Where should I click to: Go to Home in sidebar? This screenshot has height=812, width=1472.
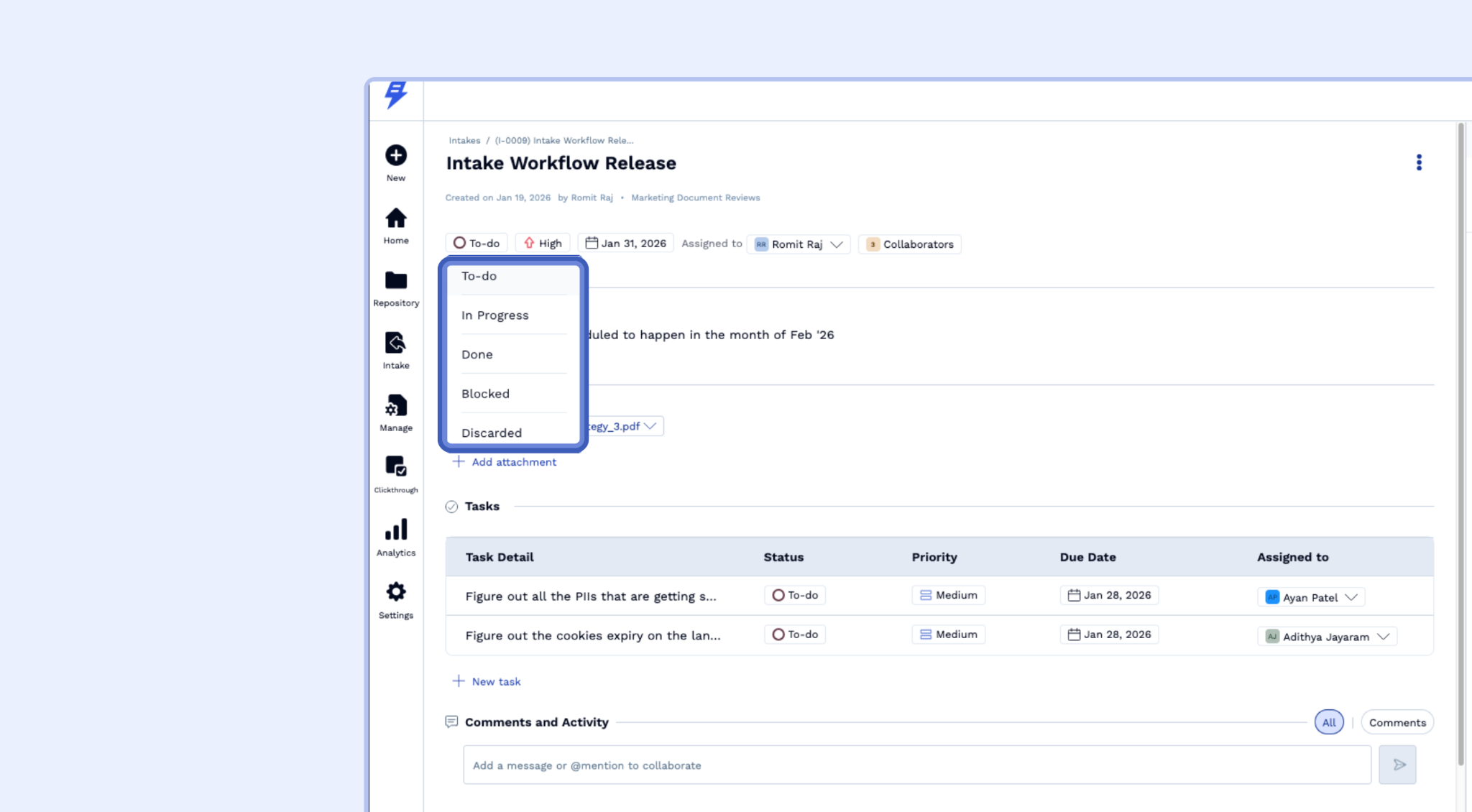coord(395,218)
